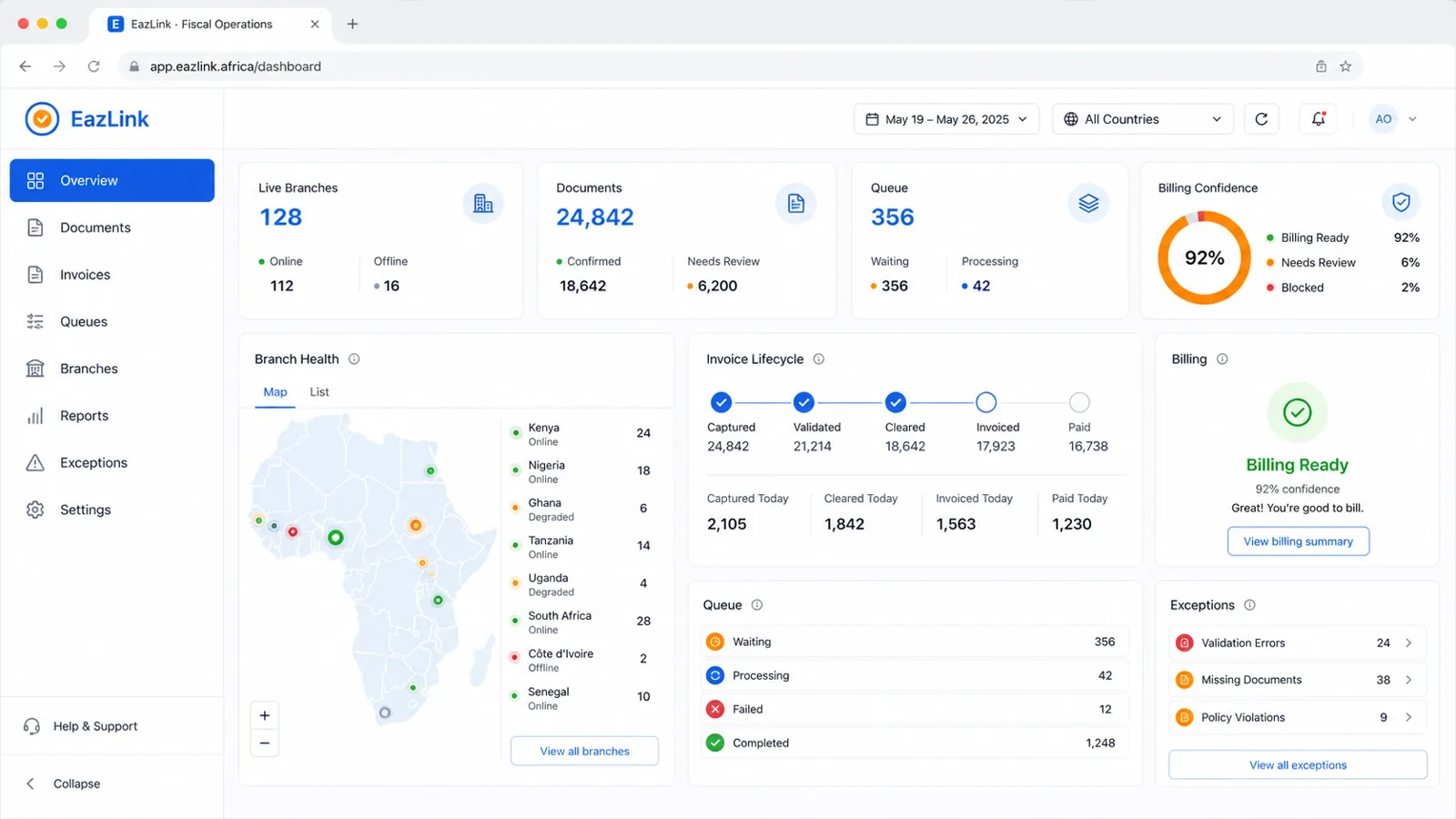Open the All Countries dropdown
Image resolution: width=1456 pixels, height=819 pixels.
[1143, 119]
